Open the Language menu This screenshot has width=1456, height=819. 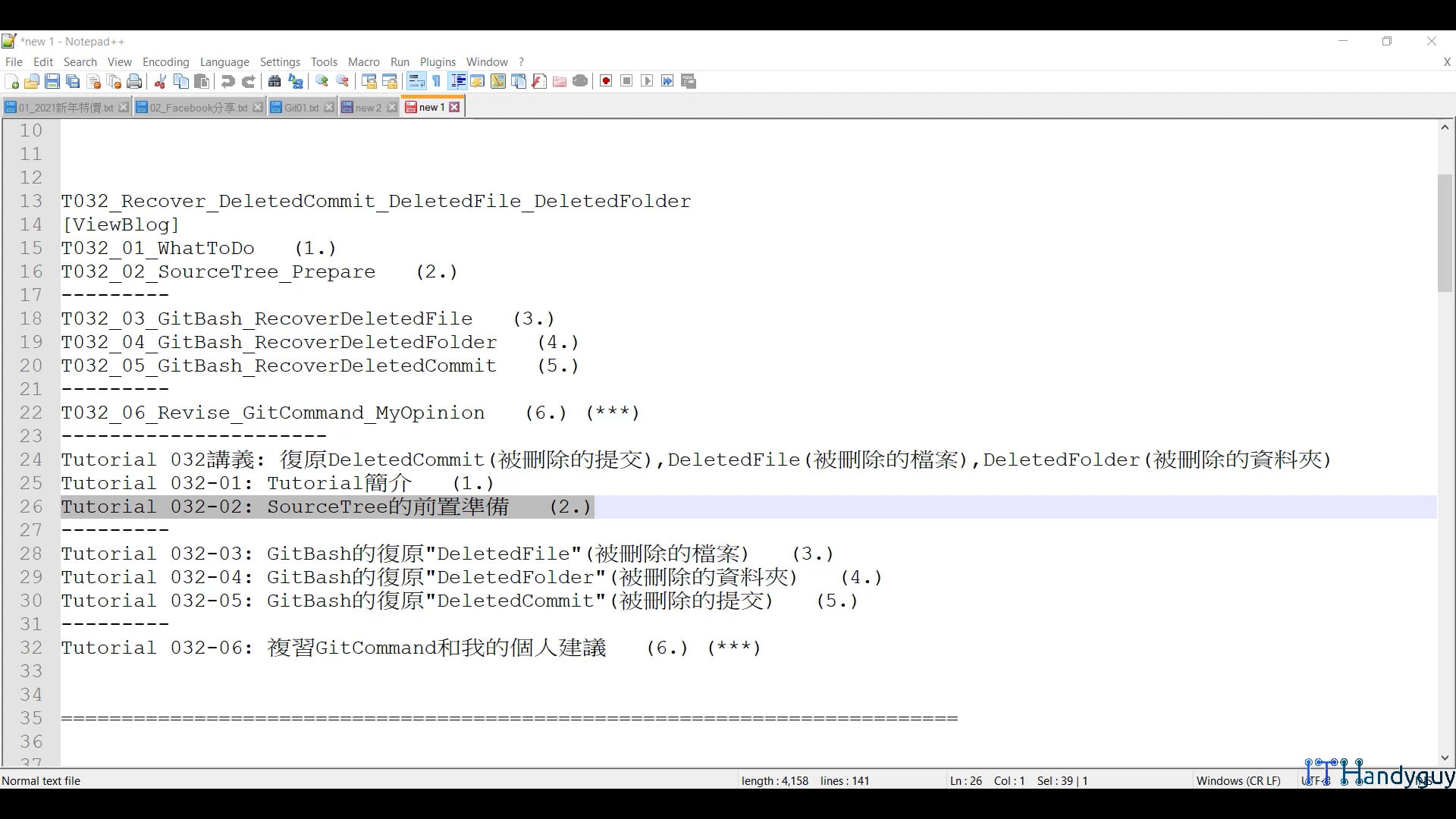coord(224,61)
